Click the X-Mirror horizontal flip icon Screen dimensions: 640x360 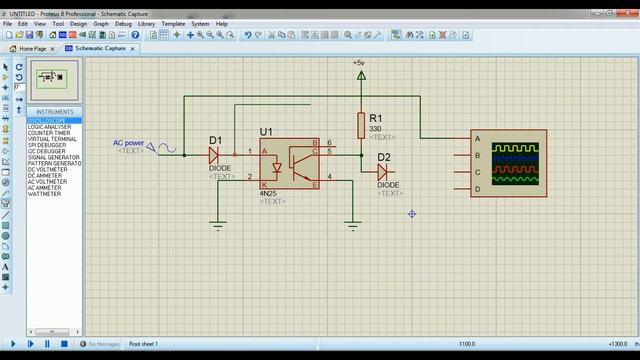tap(19, 100)
